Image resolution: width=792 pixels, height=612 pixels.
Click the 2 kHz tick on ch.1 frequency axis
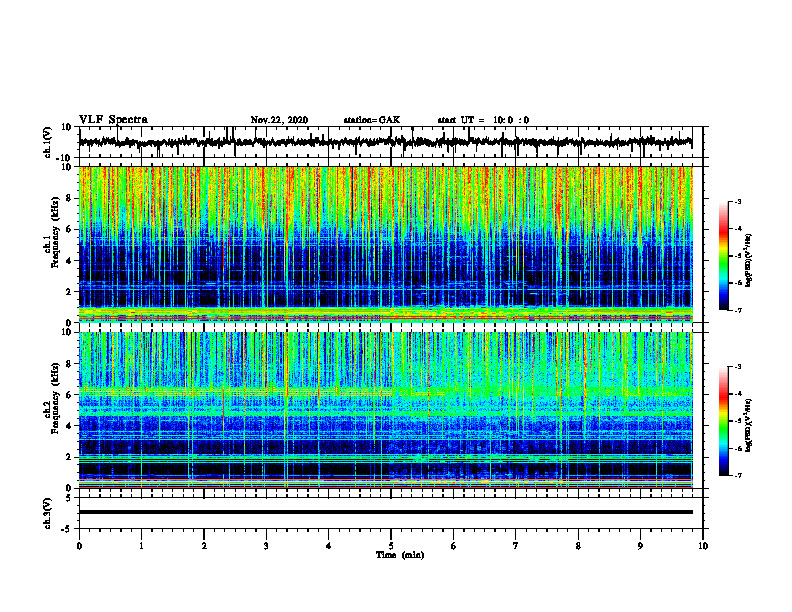coord(69,292)
